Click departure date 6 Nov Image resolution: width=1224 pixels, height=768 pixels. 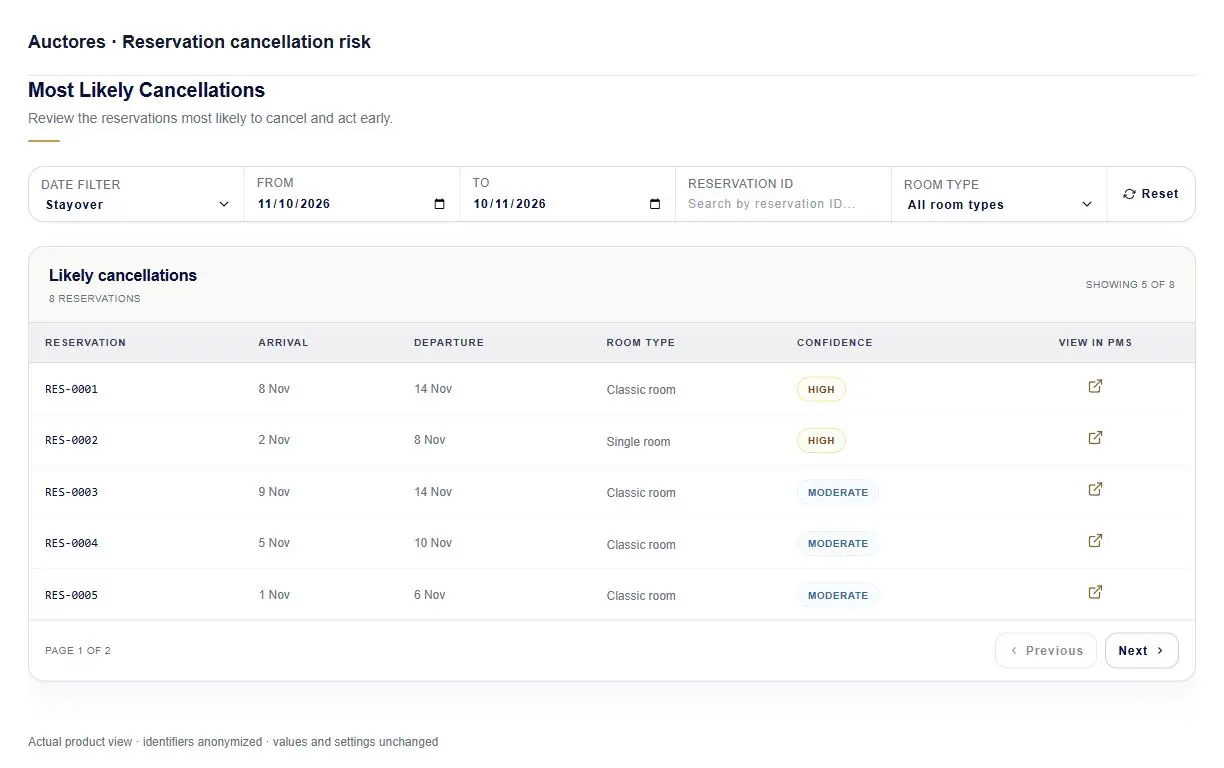pyautogui.click(x=430, y=595)
